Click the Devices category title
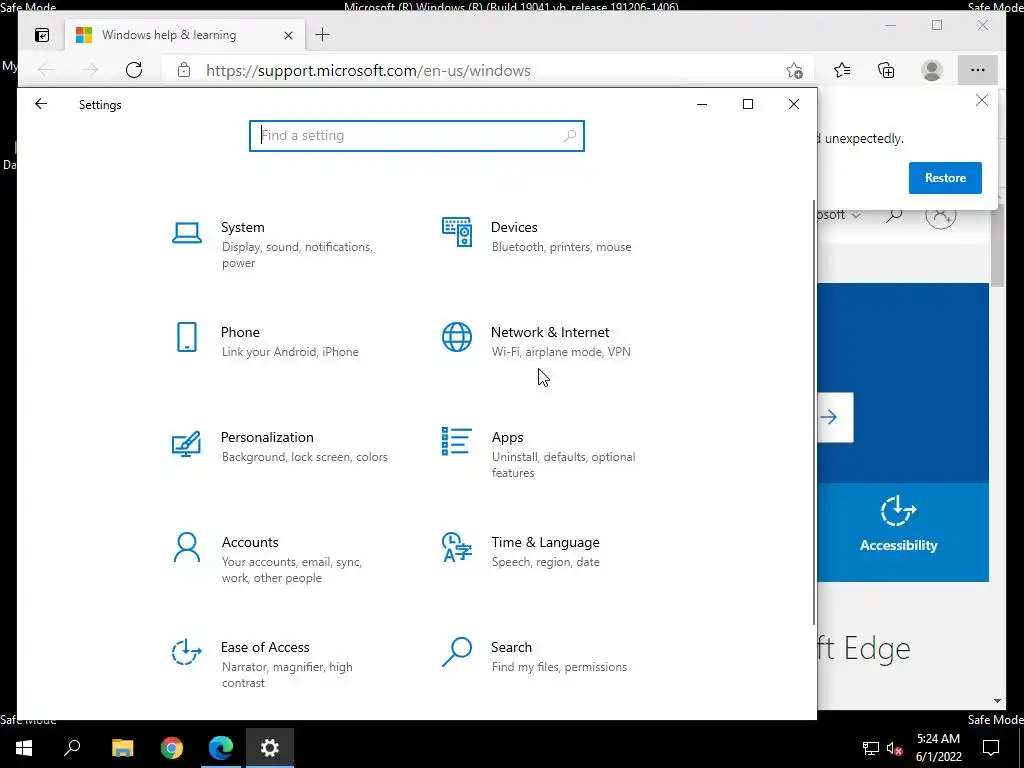 coord(514,227)
